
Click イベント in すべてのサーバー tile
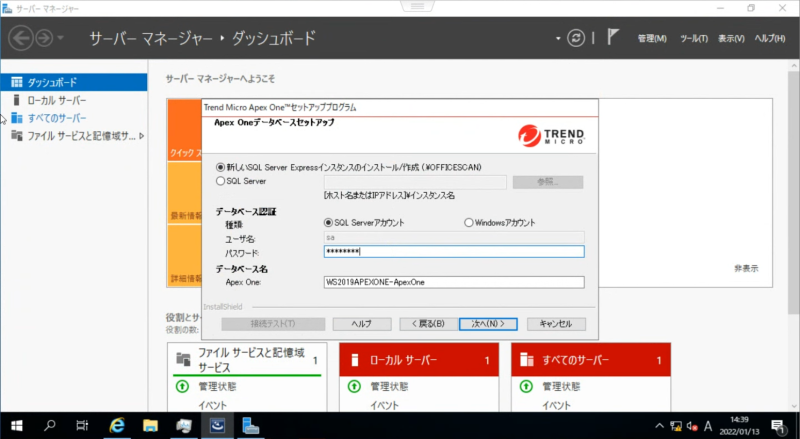[x=556, y=405]
